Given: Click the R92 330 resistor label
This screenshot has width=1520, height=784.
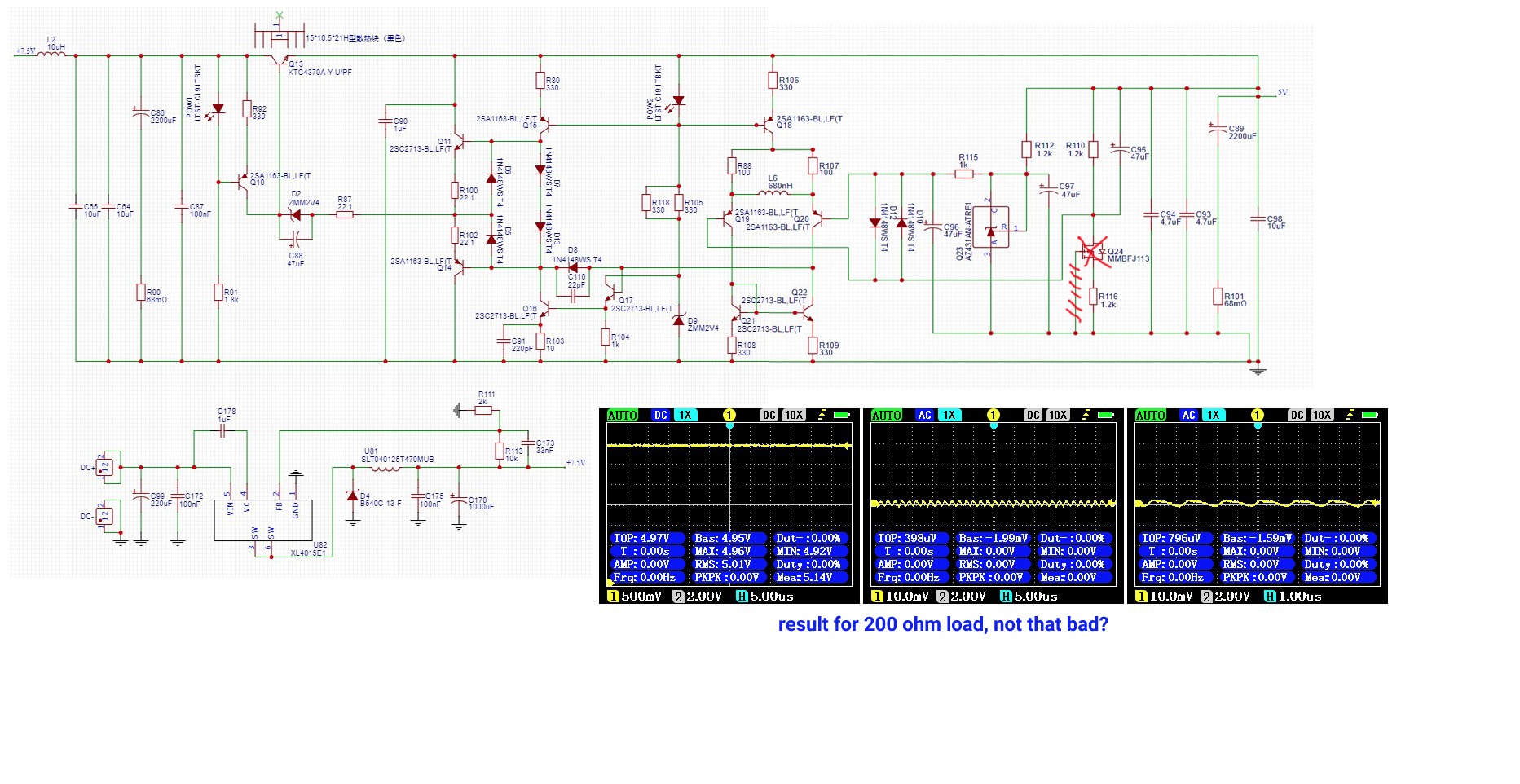Looking at the screenshot, I should point(259,112).
